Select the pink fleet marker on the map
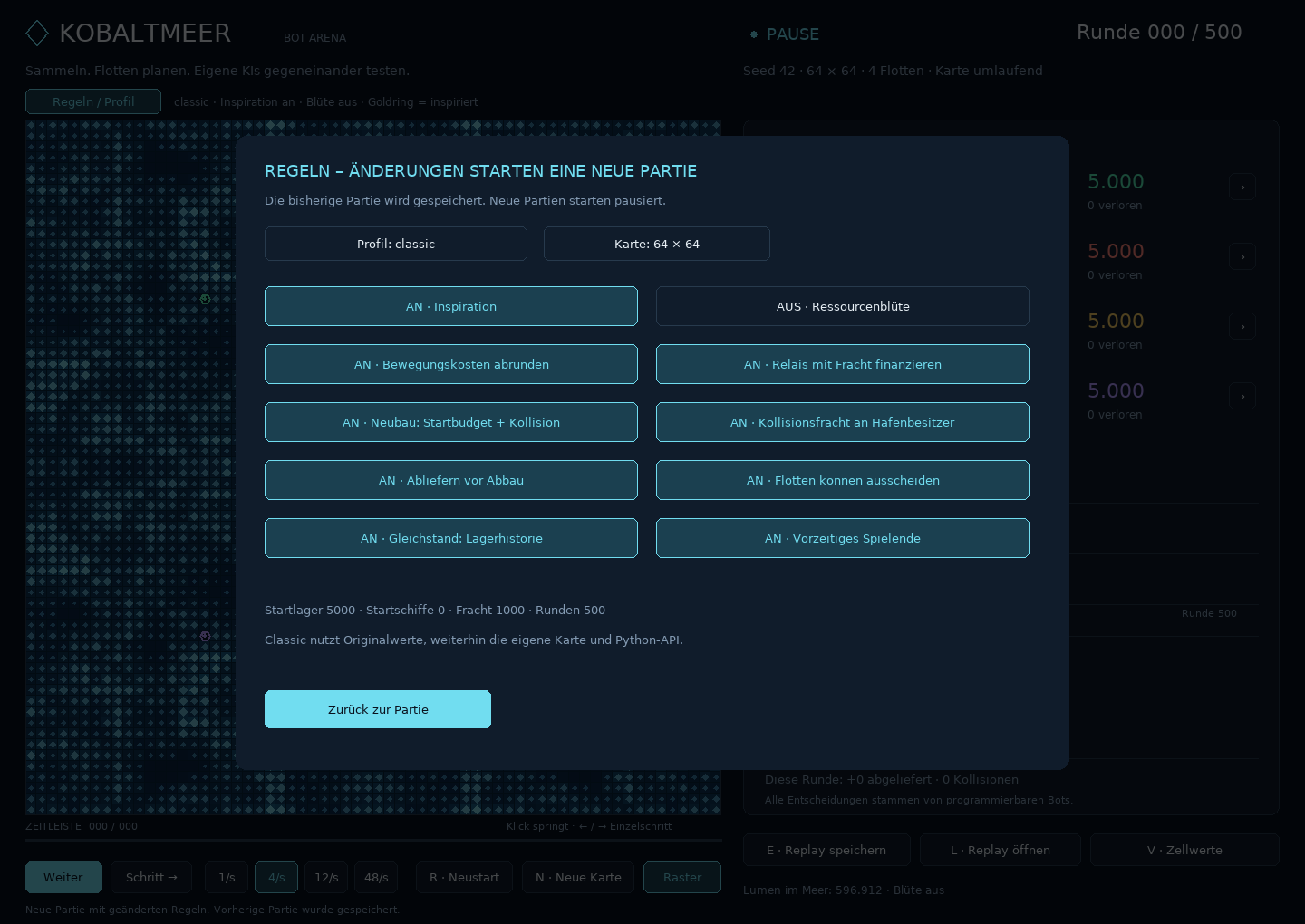The image size is (1305, 924). [205, 636]
